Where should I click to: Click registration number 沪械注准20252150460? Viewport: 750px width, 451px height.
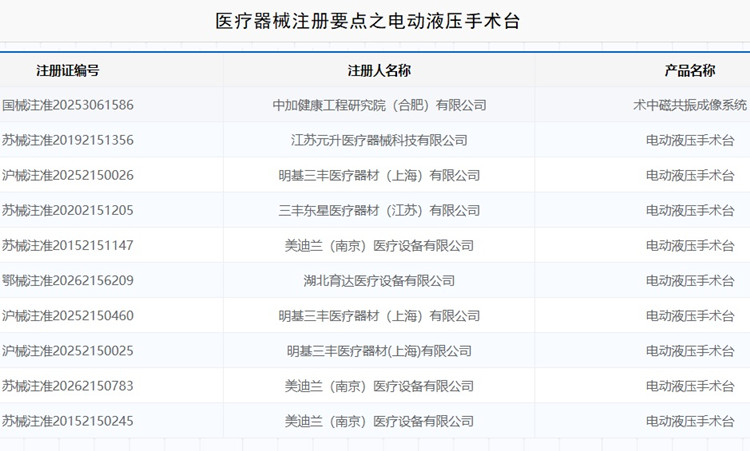point(68,316)
